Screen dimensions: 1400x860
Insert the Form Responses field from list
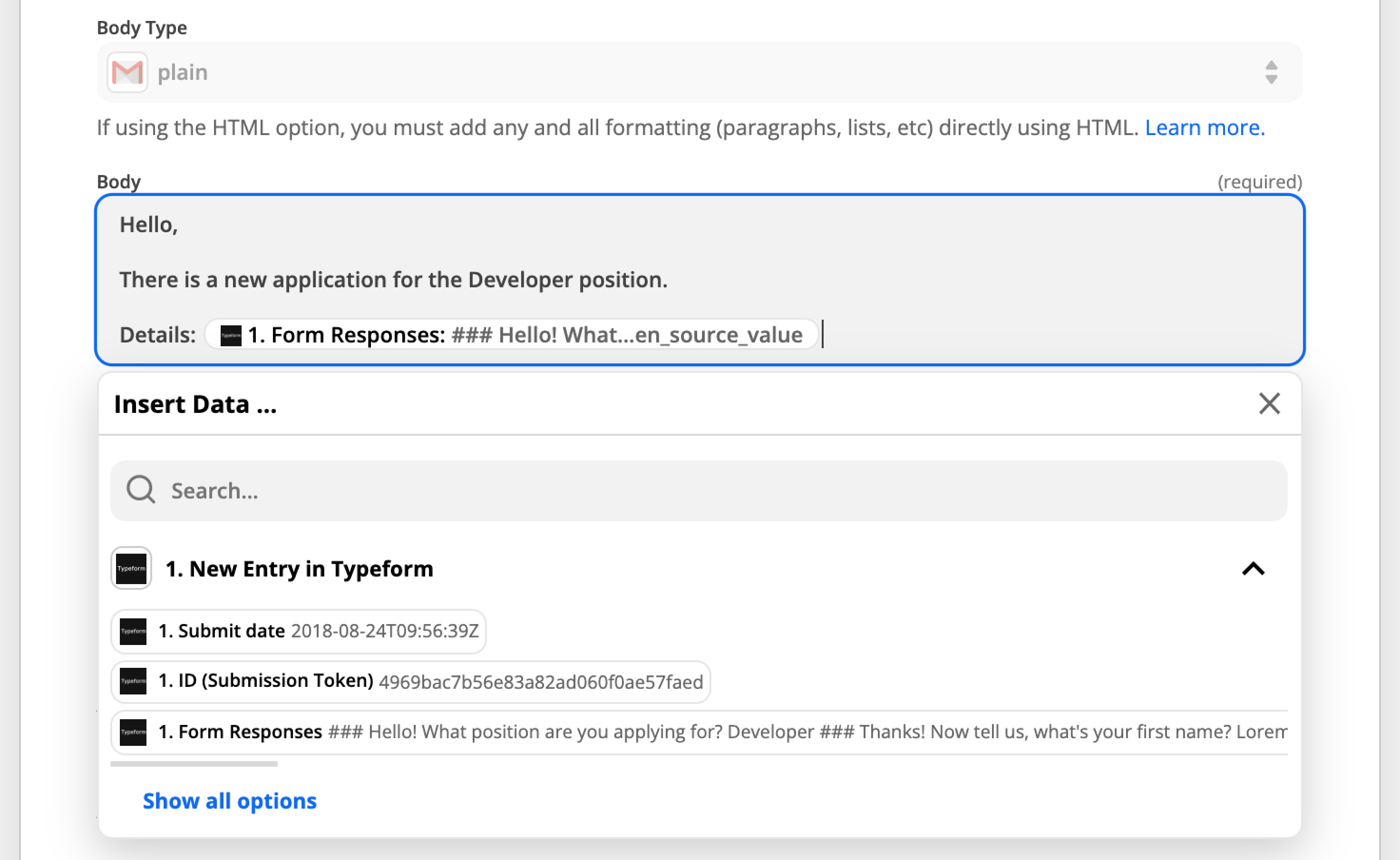[700, 732]
